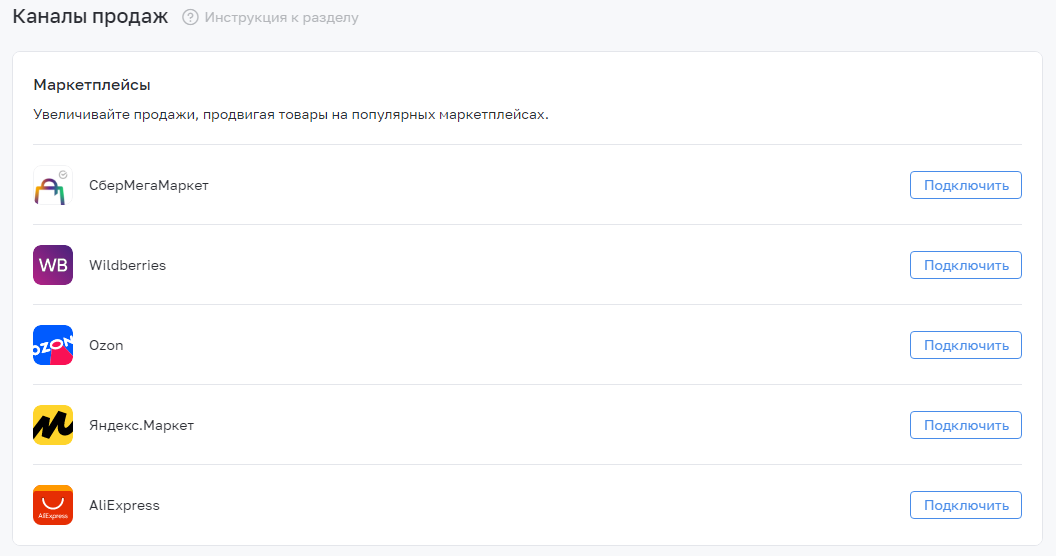Connect AliExpress with its Подключить button
1056x556 pixels.
click(966, 505)
